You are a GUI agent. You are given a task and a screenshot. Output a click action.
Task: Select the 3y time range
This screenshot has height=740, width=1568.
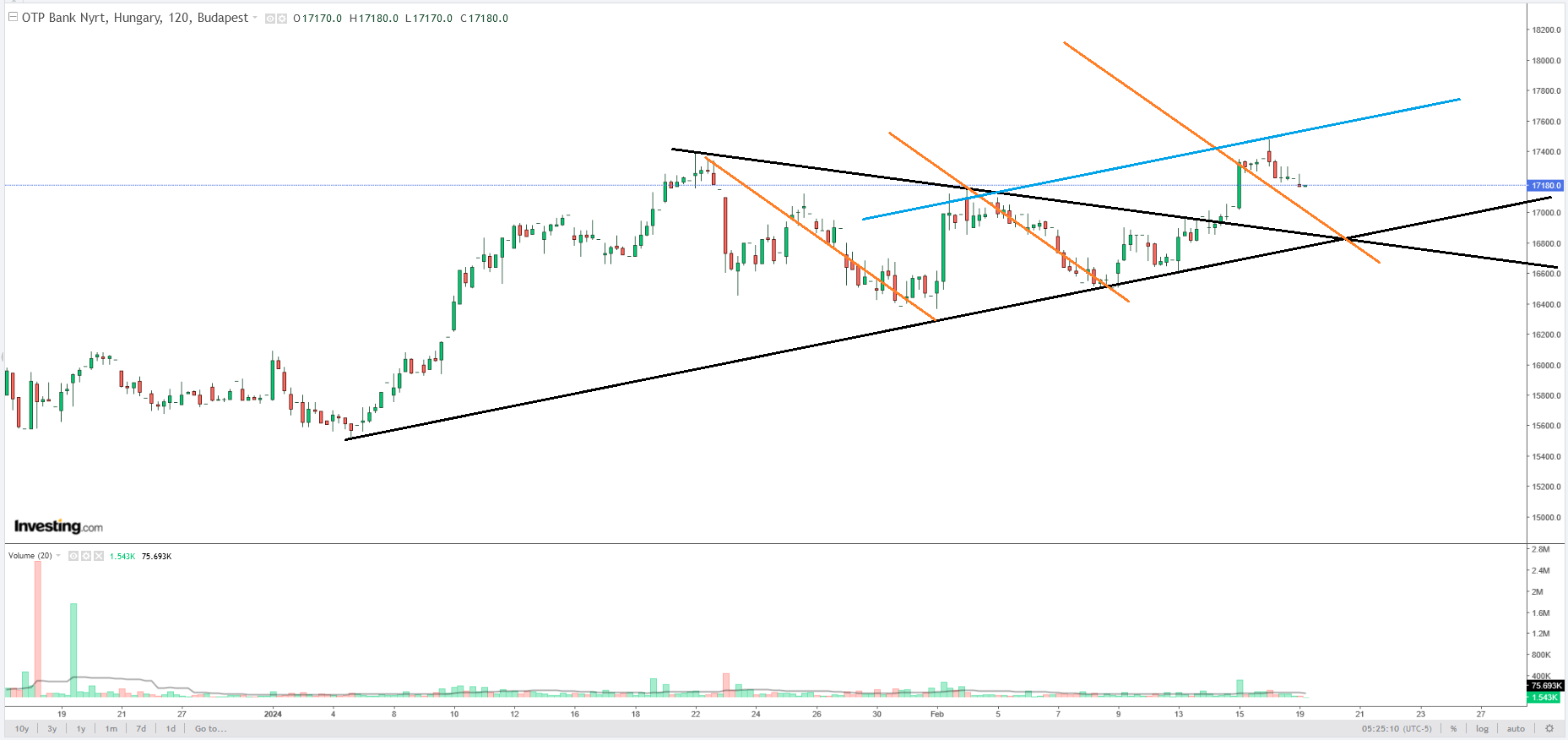tap(52, 728)
